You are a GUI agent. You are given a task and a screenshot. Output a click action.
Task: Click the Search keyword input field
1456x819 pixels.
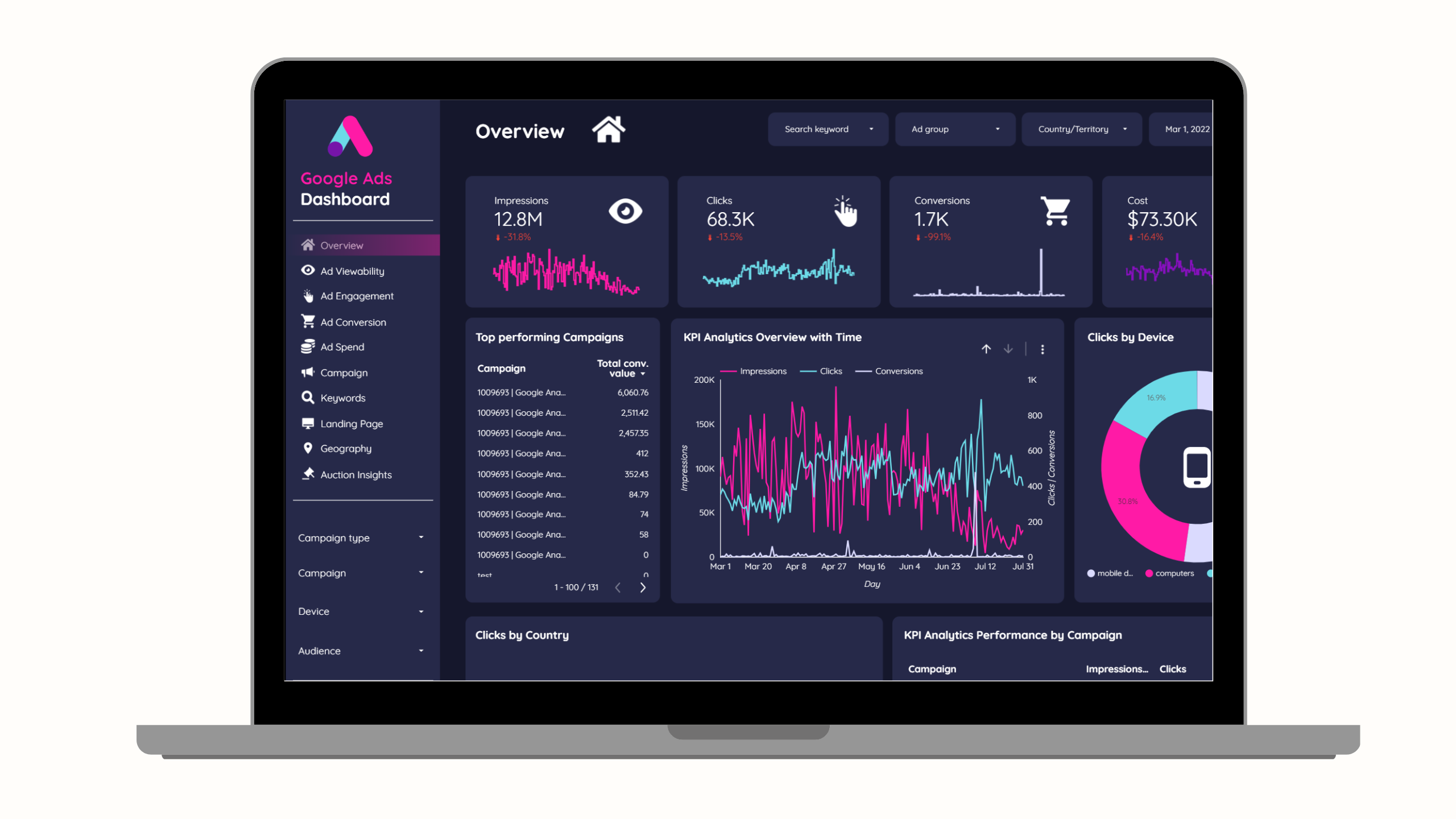pos(825,129)
